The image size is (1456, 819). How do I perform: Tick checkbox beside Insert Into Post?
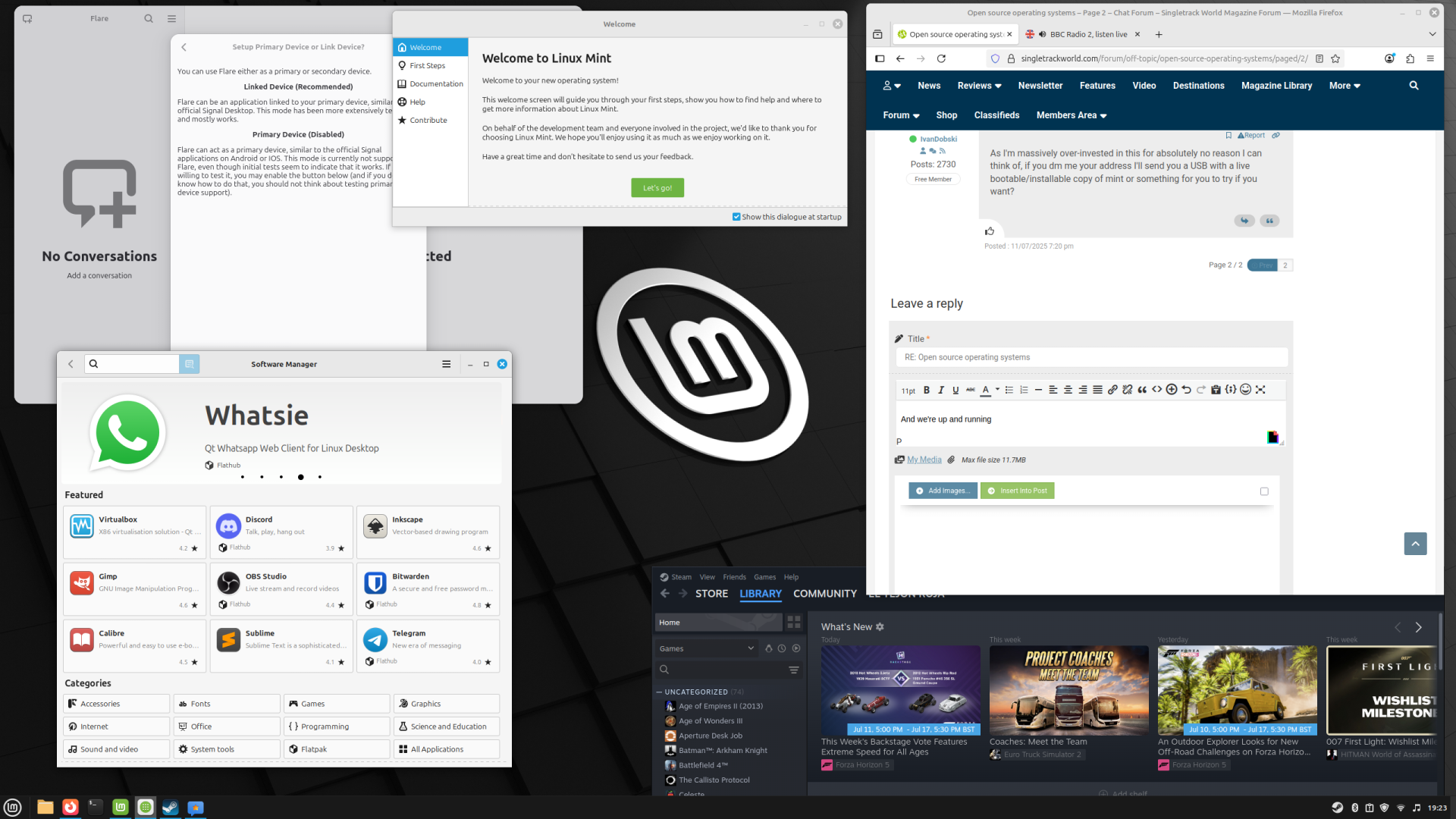coord(1264,491)
